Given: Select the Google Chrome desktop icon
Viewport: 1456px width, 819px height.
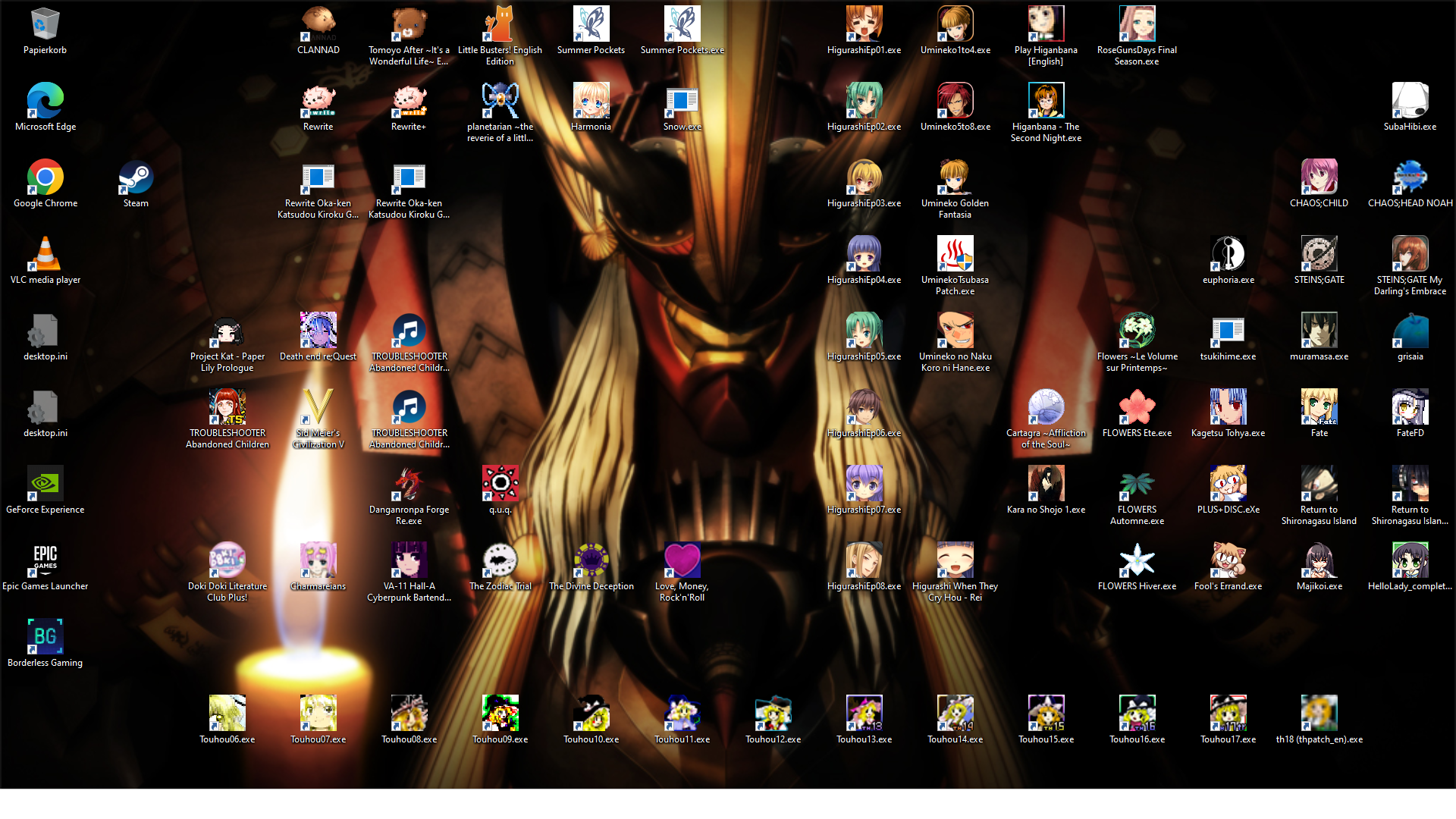Looking at the screenshot, I should [45, 177].
